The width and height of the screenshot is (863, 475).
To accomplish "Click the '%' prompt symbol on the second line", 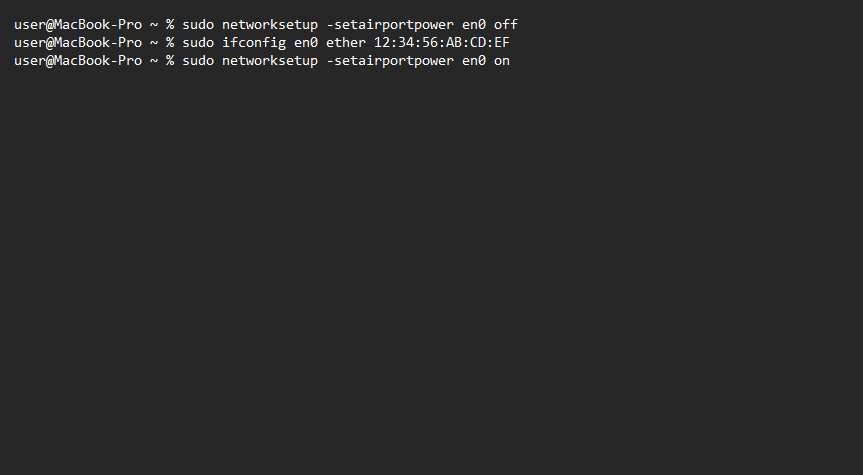I will point(170,42).
